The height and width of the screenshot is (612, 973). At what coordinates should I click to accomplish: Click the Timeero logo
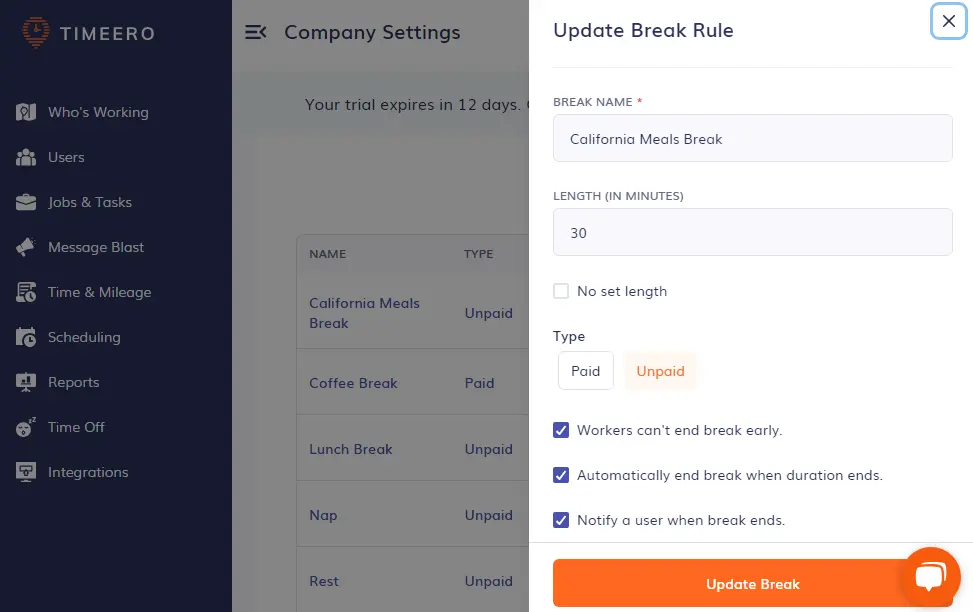click(87, 33)
